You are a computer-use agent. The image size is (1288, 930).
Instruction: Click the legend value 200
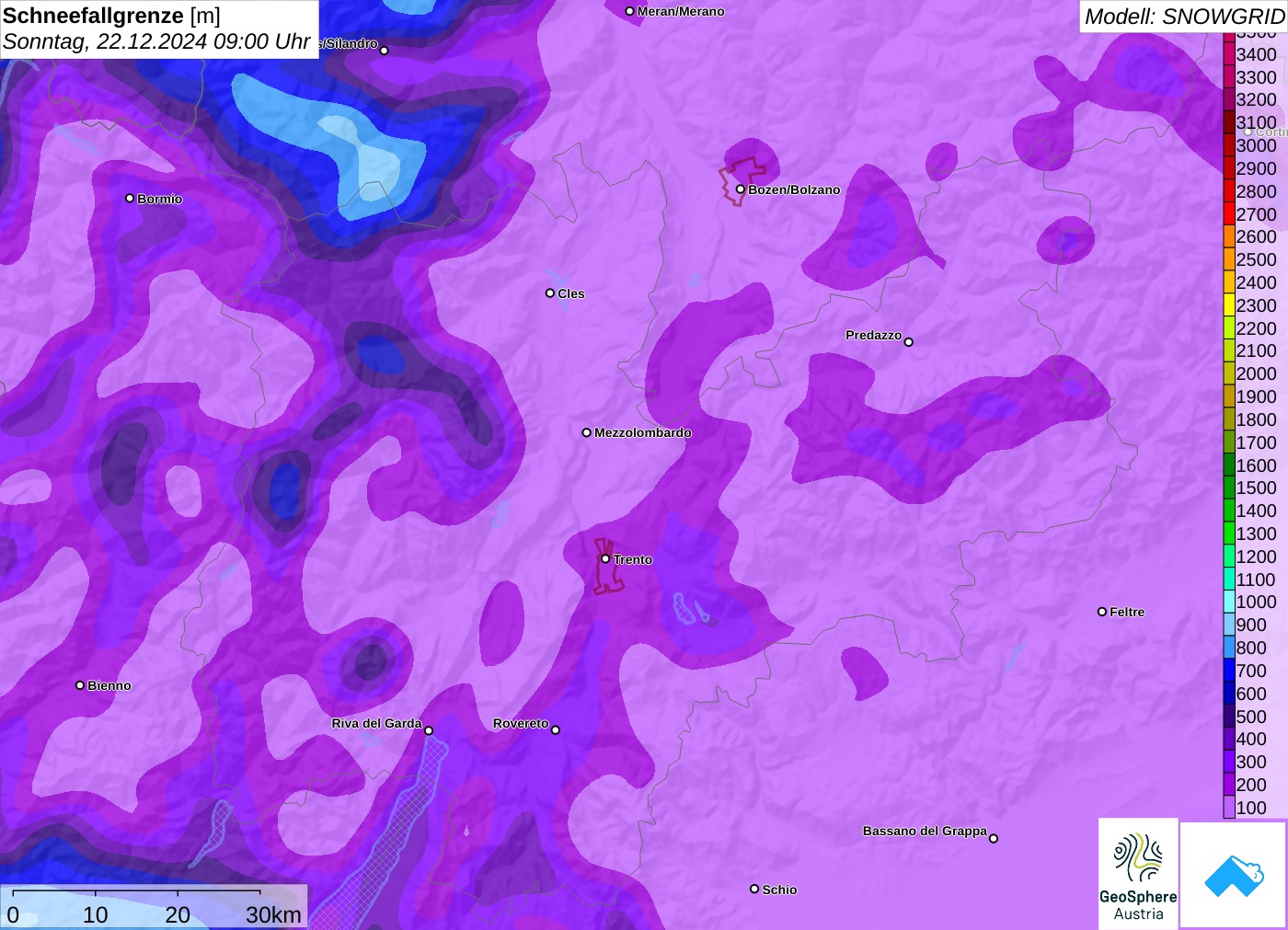[1251, 785]
